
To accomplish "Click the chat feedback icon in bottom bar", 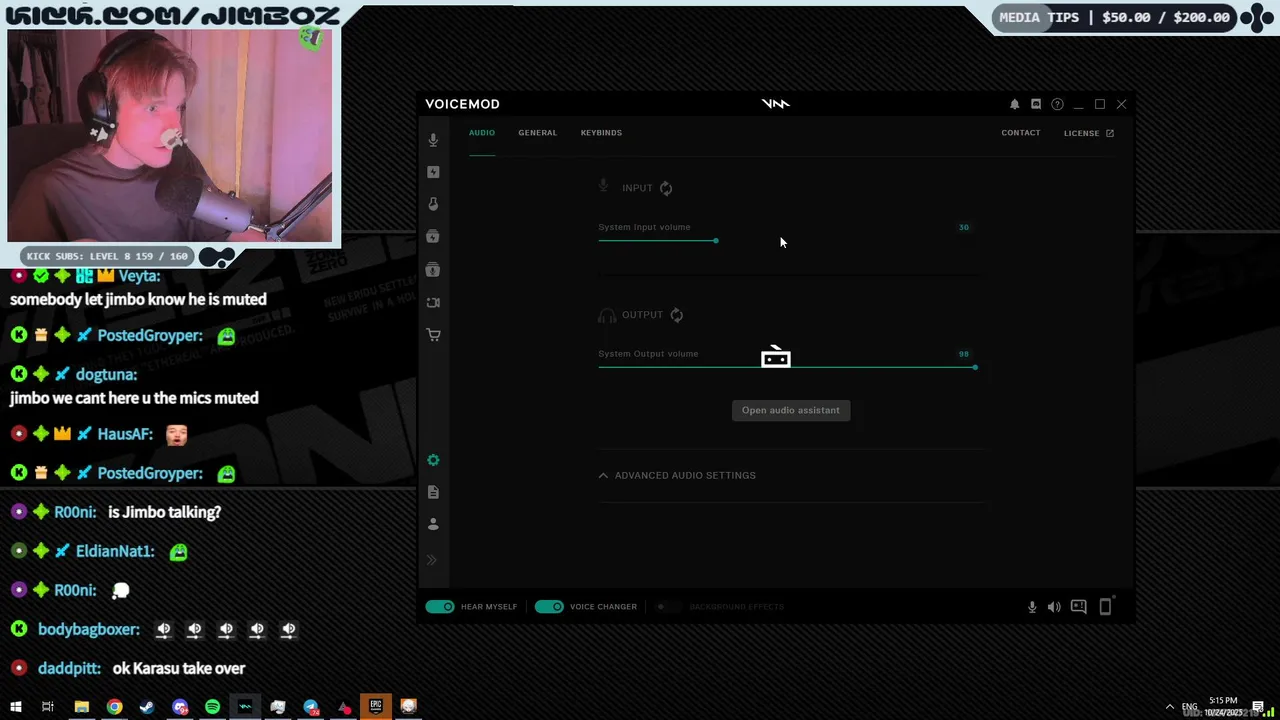I will [x=1079, y=606].
